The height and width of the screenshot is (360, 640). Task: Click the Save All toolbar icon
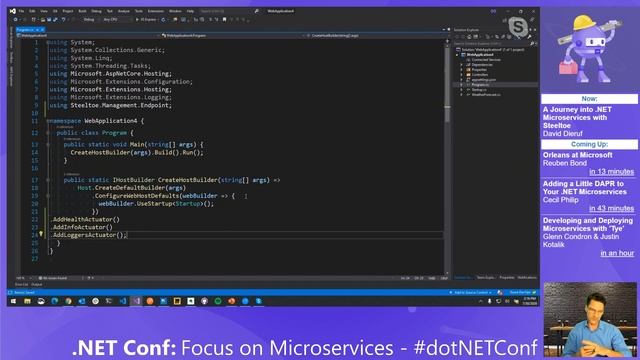click(55, 19)
